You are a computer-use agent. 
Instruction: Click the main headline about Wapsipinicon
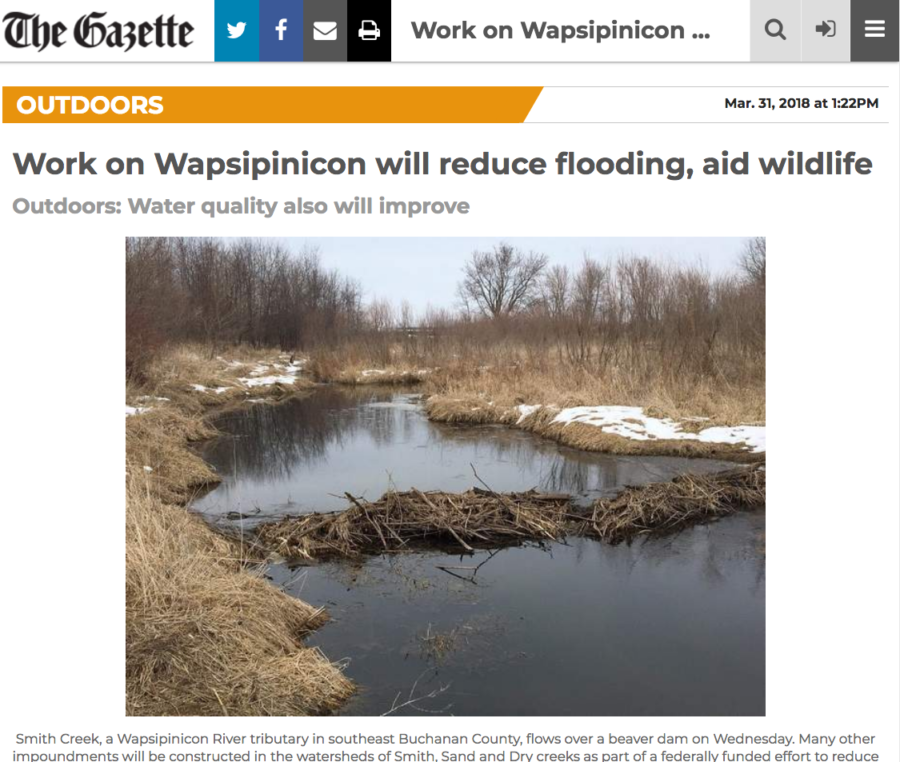(443, 164)
